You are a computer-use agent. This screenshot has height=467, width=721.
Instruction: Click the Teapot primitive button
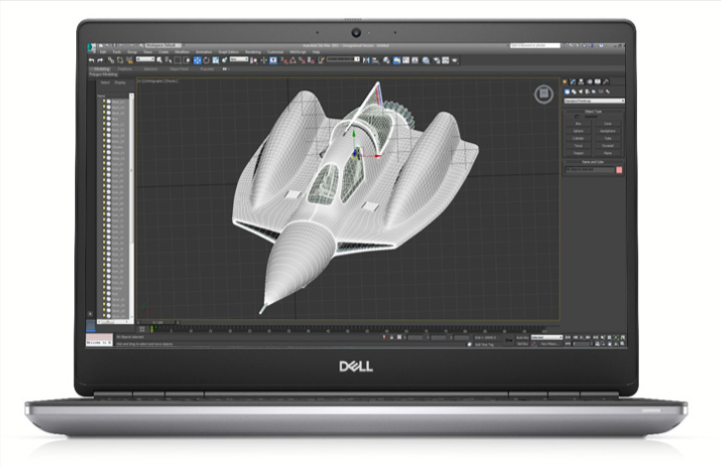click(x=578, y=153)
